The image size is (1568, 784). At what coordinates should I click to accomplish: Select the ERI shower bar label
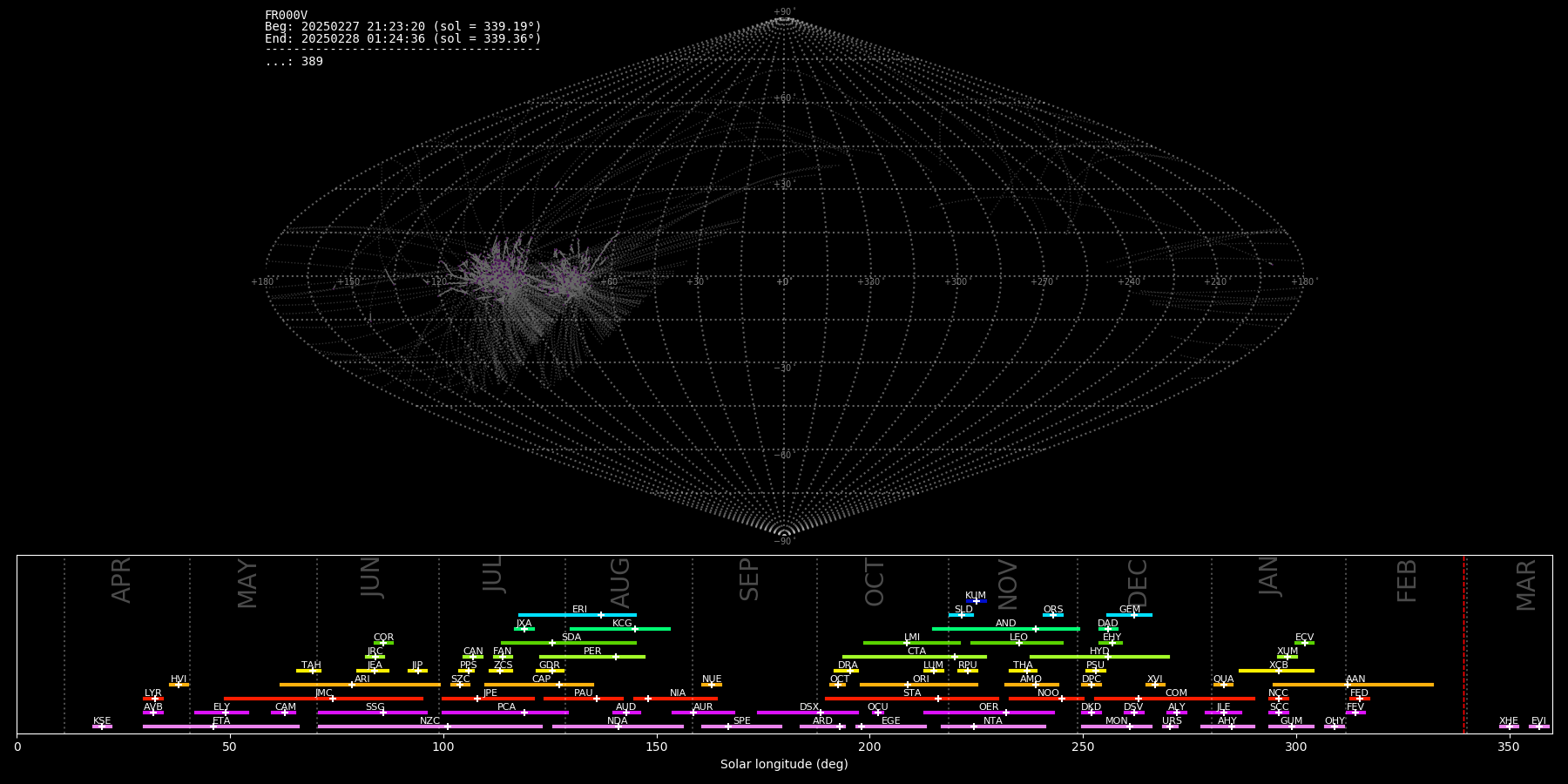click(579, 610)
